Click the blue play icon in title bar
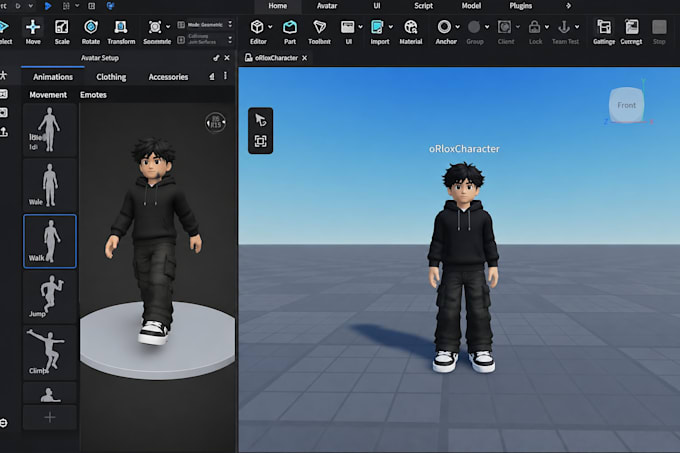The height and width of the screenshot is (453, 680). (x=48, y=6)
